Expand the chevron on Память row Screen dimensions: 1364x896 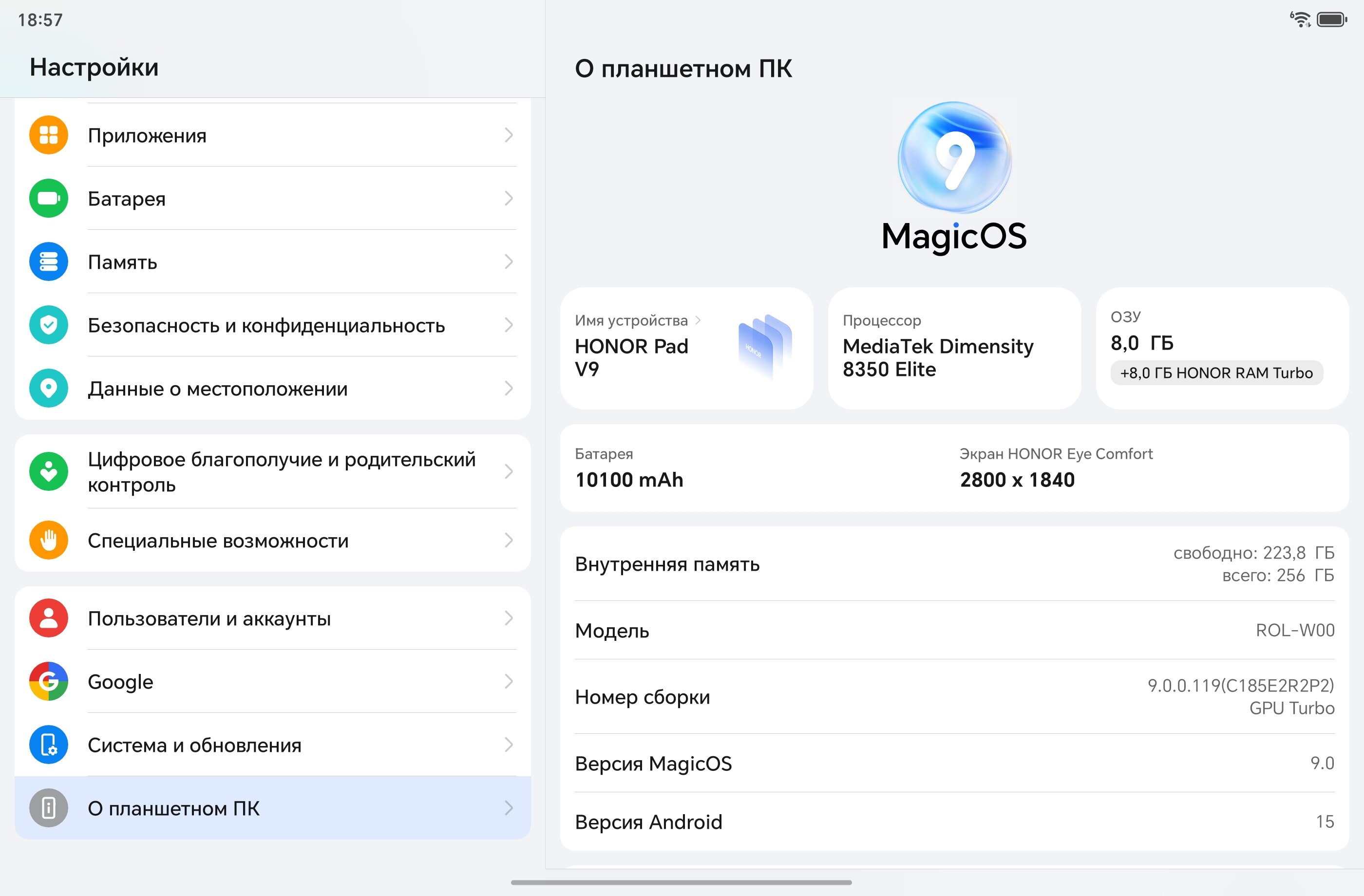(x=509, y=262)
